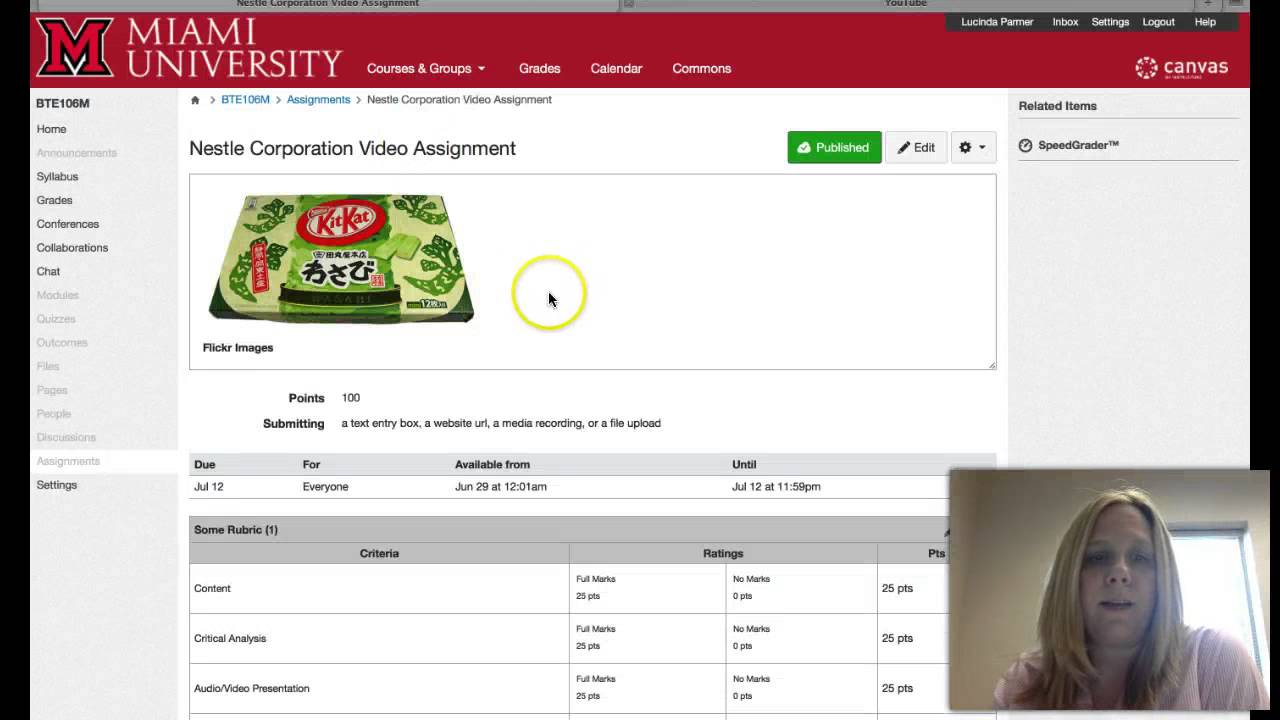This screenshot has width=1280, height=720.
Task: Open Home in the course sidebar
Action: pyautogui.click(x=52, y=129)
